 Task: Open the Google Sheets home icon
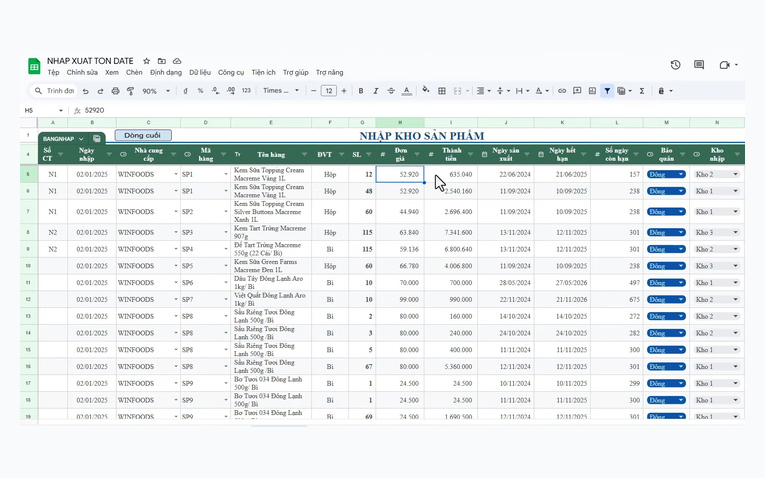pos(34,66)
